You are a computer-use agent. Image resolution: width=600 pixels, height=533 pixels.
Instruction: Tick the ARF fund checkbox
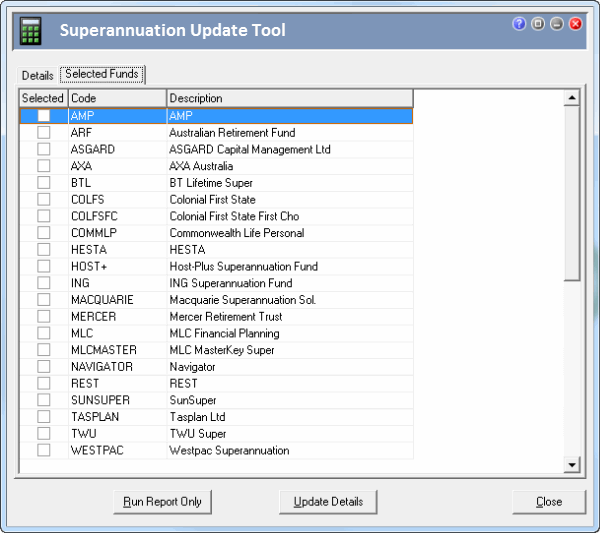pyautogui.click(x=44, y=132)
